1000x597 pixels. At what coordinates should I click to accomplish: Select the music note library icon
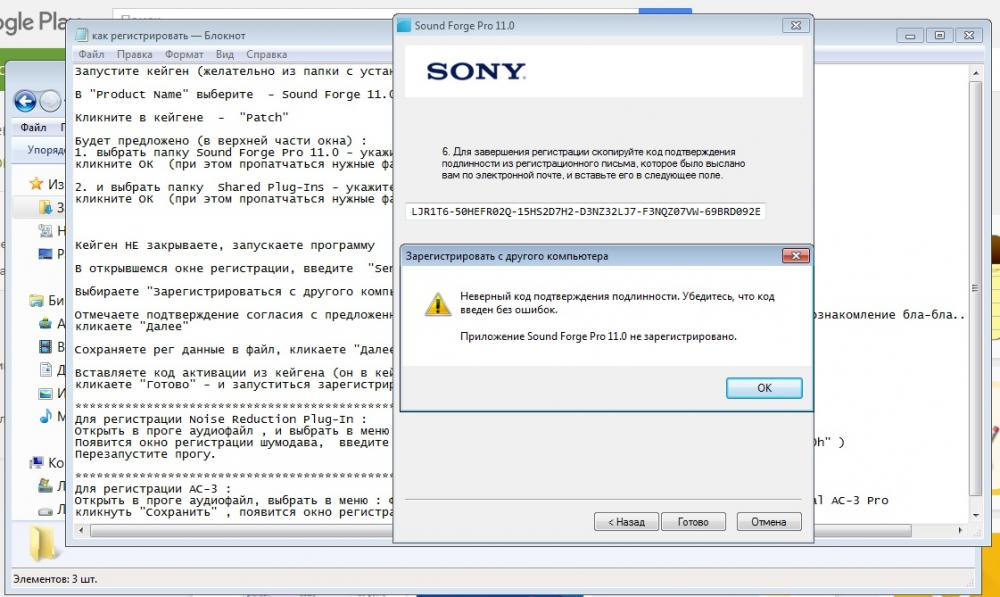click(x=45, y=416)
